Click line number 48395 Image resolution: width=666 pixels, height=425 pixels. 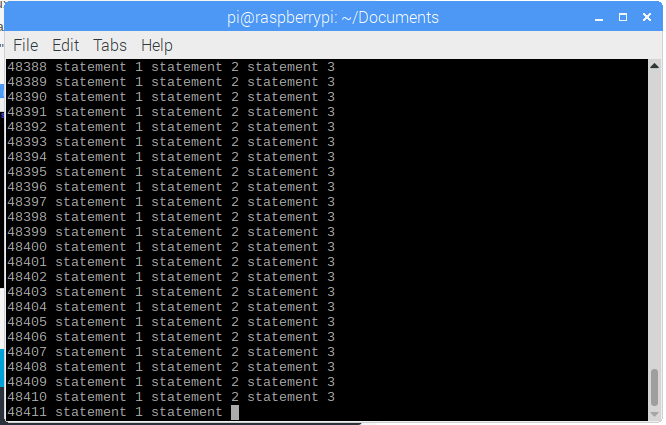27,172
